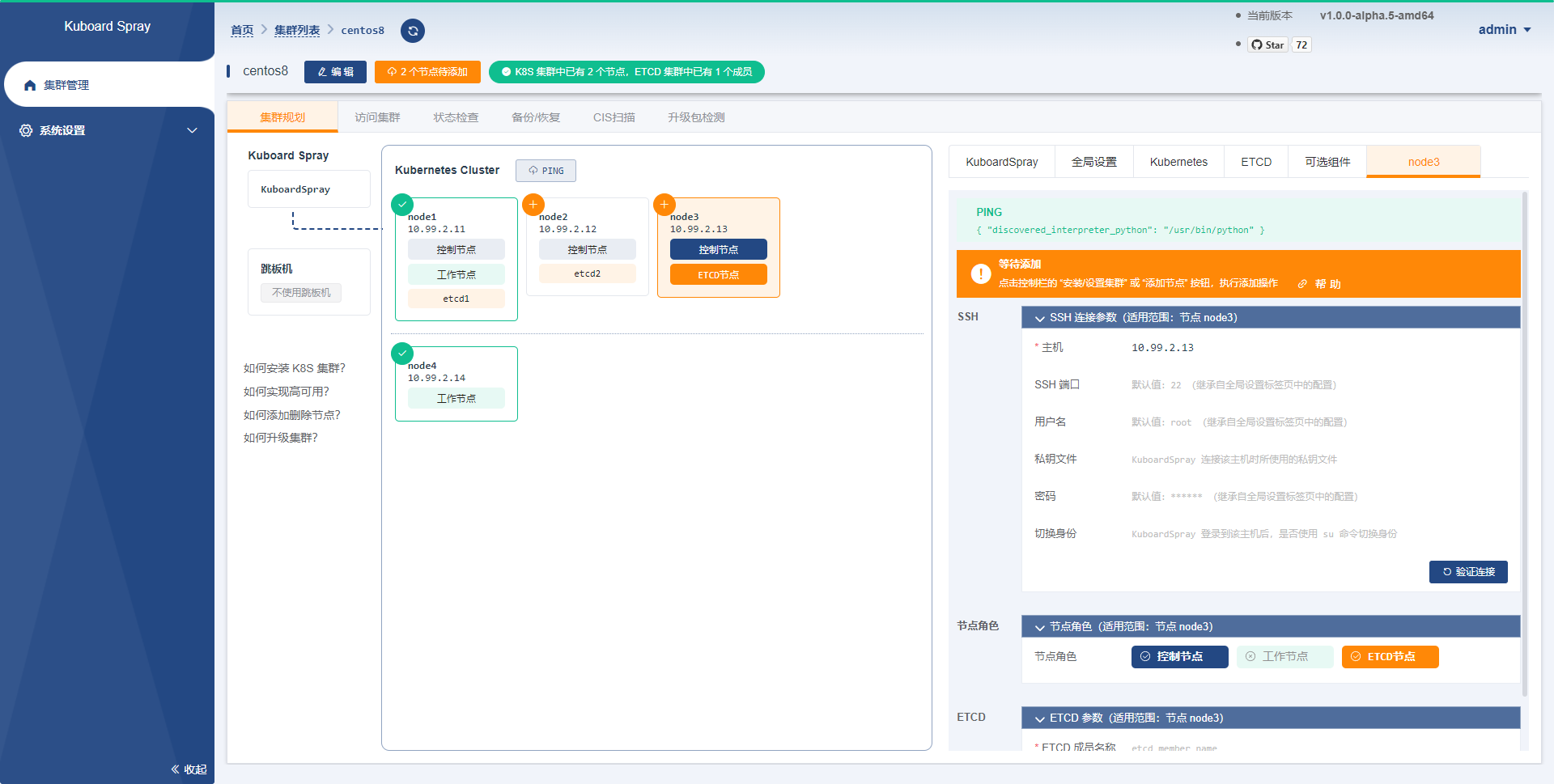The height and width of the screenshot is (784, 1554).
Task: Open the 集群列表 breadcrumb link
Action: [x=297, y=30]
